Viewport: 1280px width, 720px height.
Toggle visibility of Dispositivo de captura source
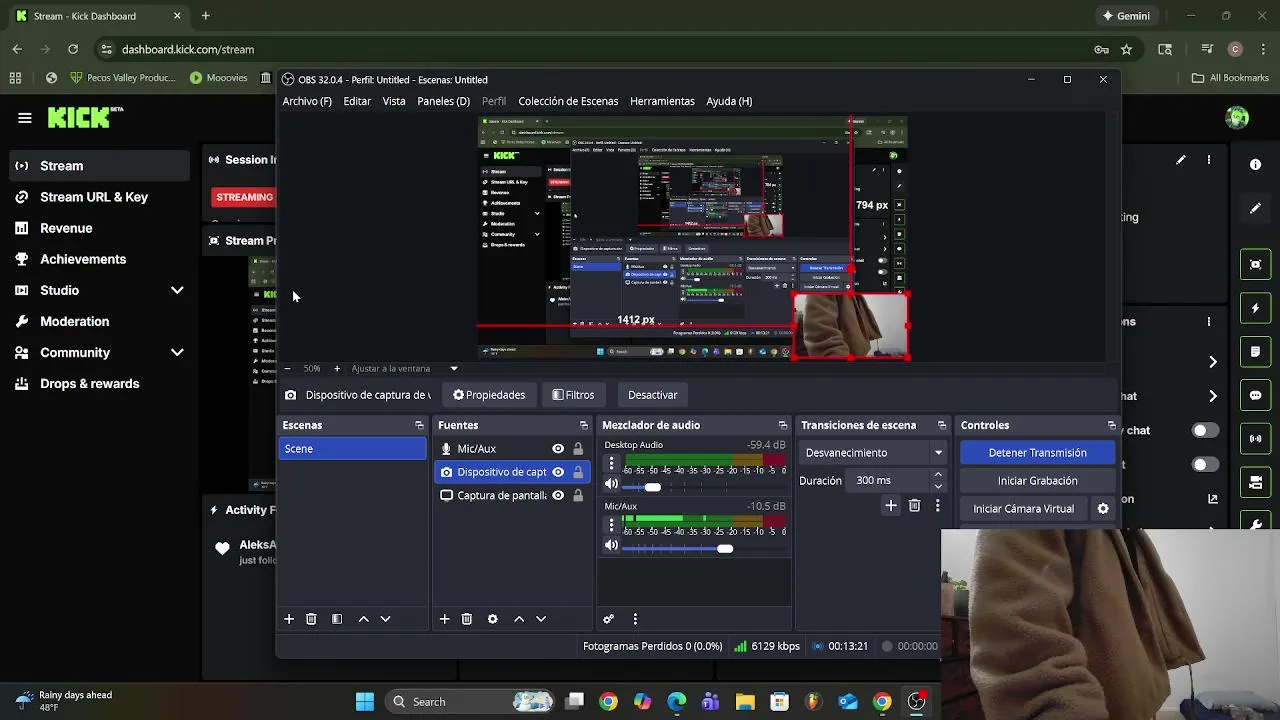point(558,472)
